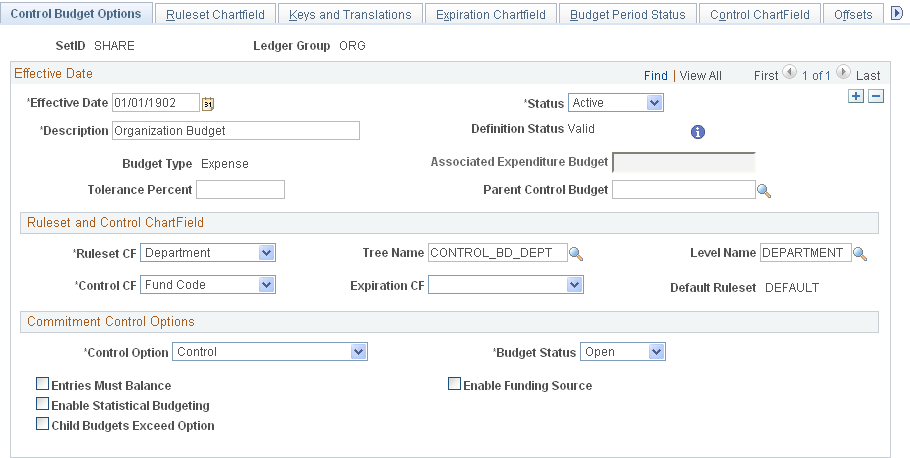Open Control CF dropdown showing Fund Code

(x=208, y=284)
